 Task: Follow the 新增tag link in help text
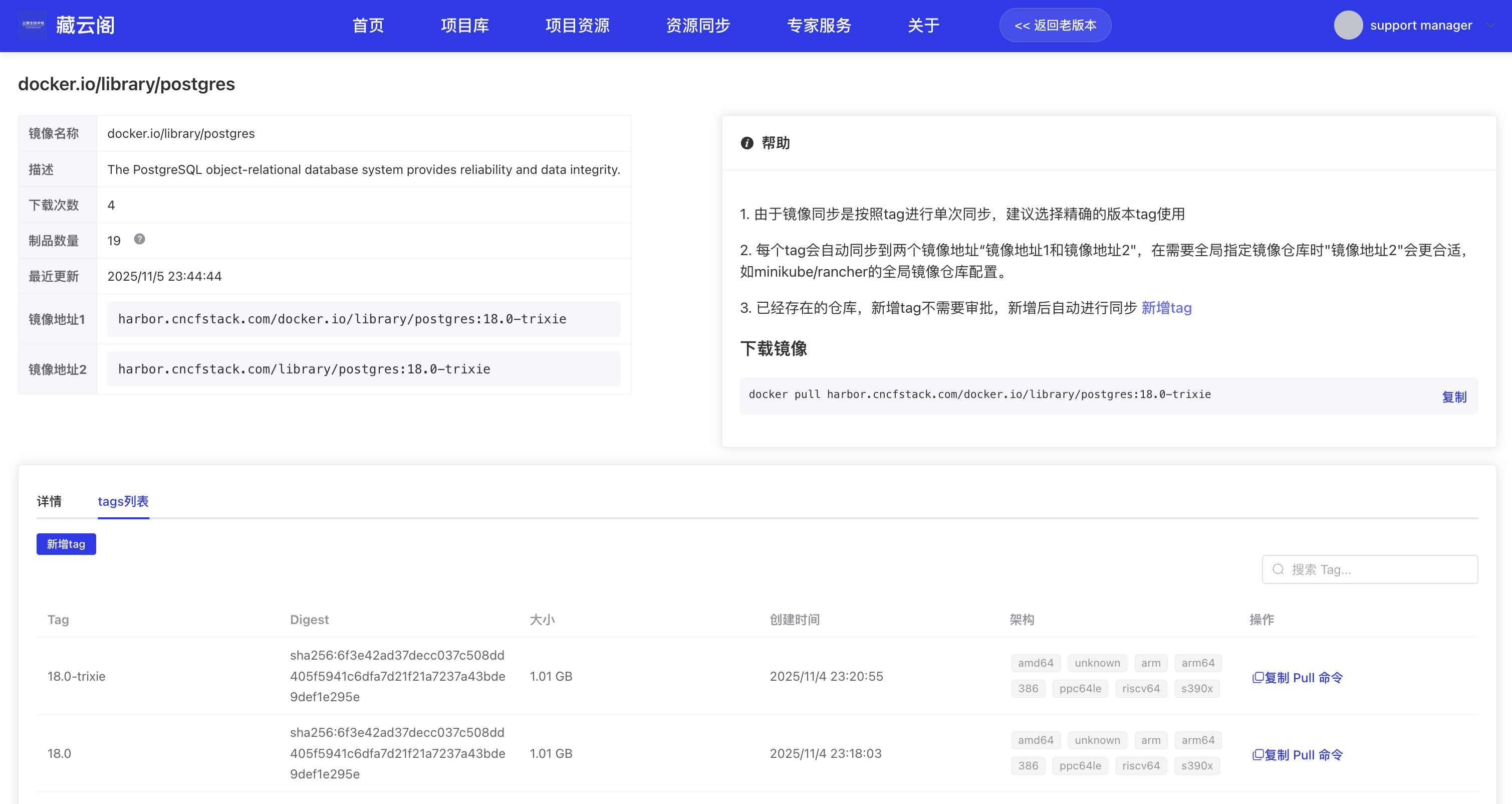tap(1166, 308)
